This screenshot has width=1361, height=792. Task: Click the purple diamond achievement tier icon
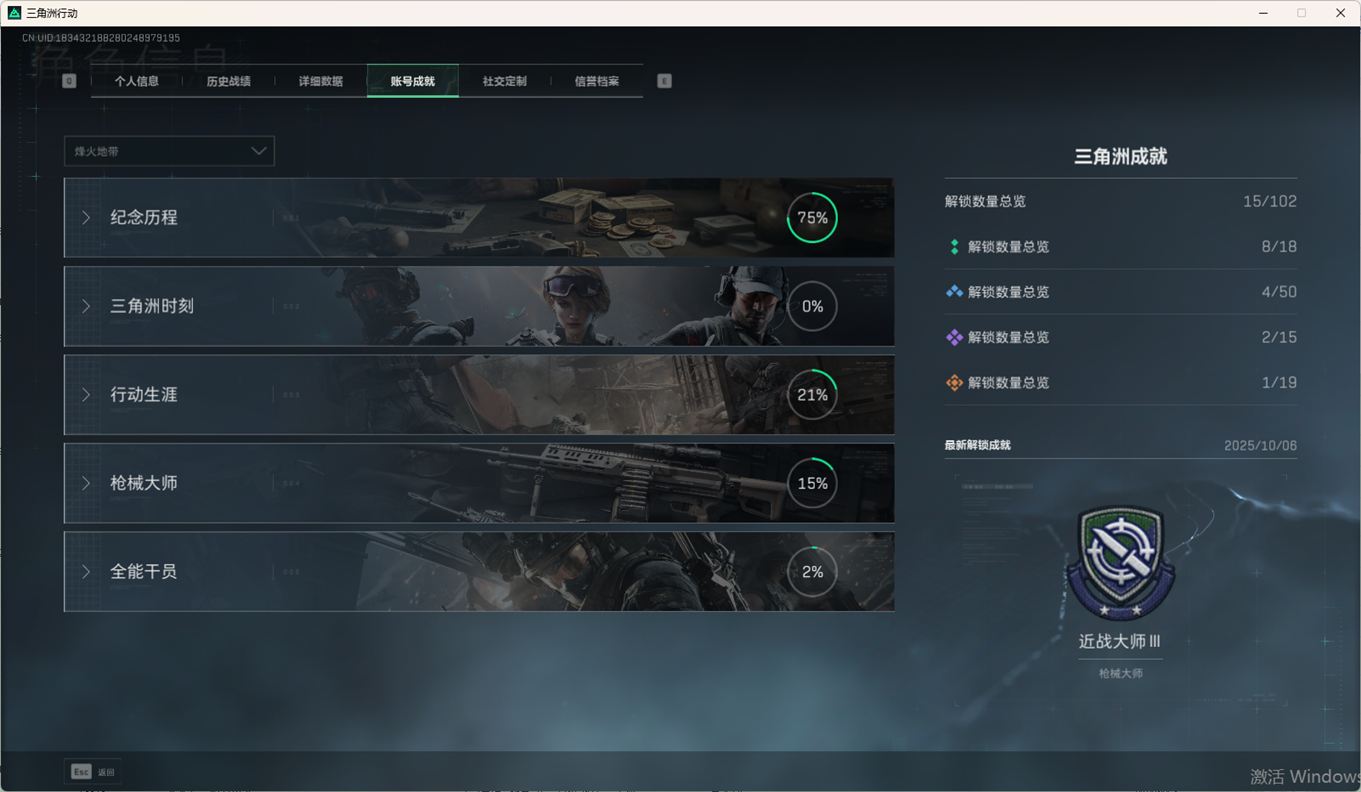(954, 338)
